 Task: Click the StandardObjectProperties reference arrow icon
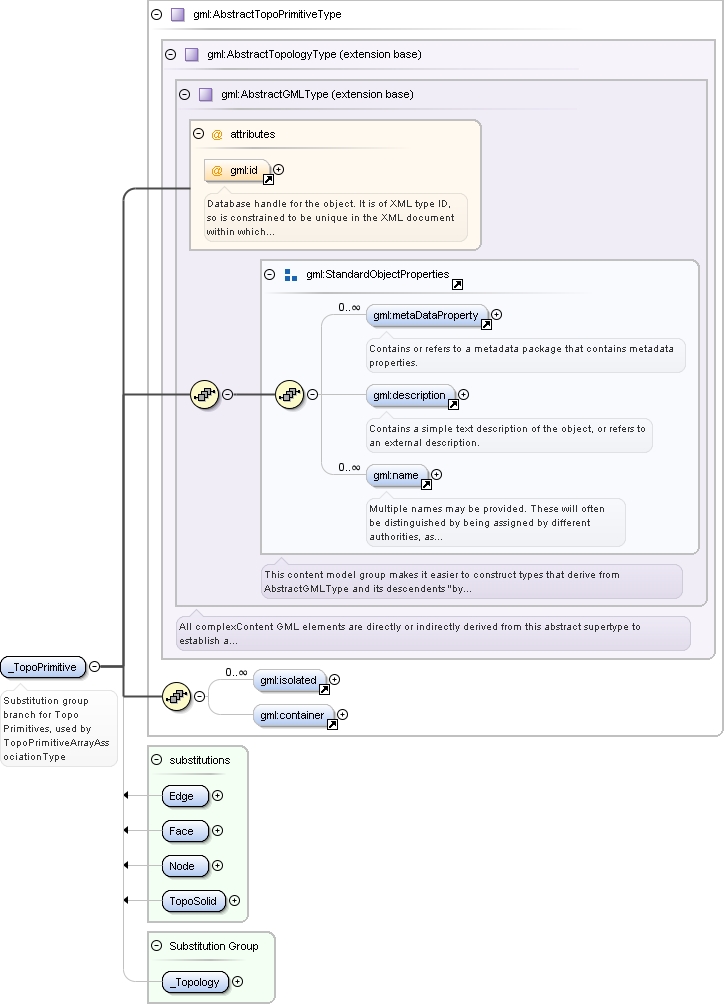coord(457,285)
